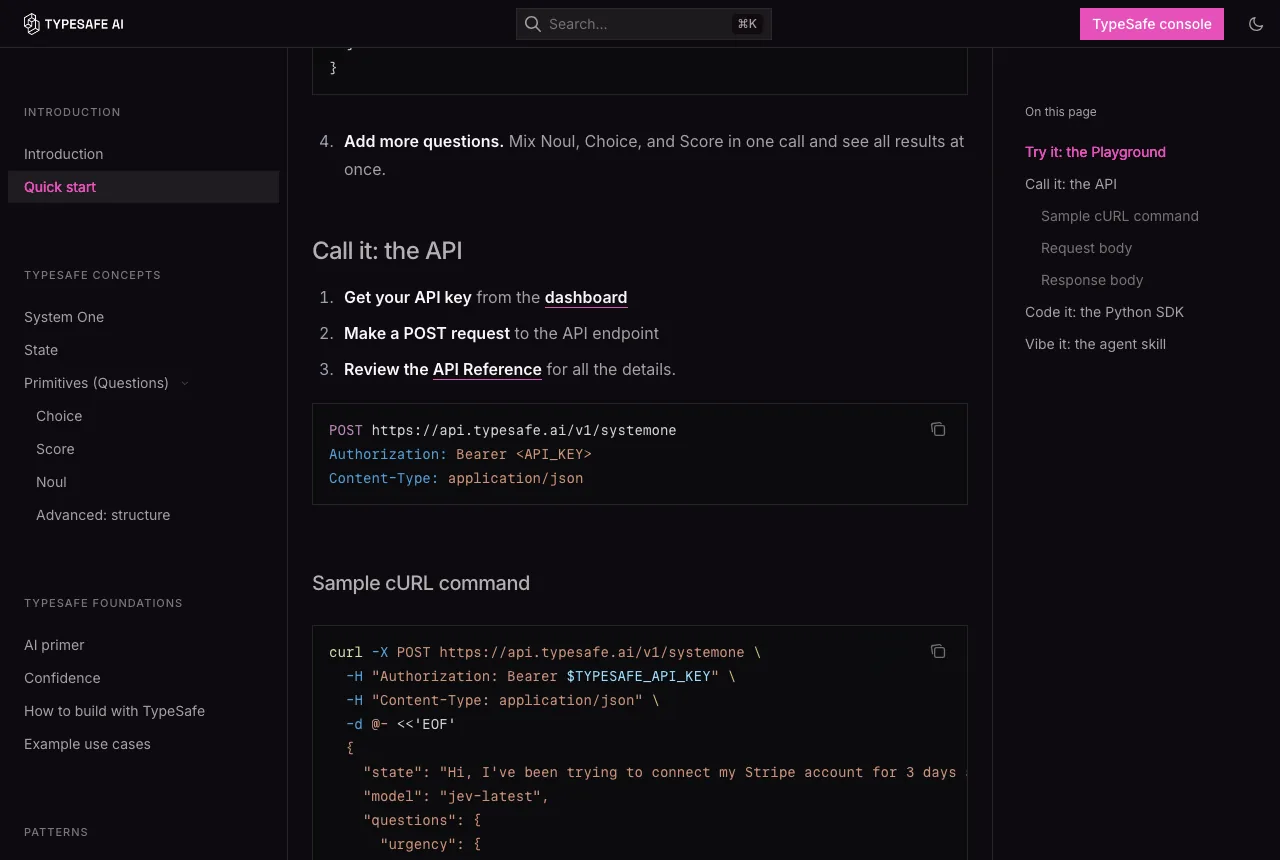This screenshot has width=1280, height=860.
Task: Open Advanced: structure page
Action: pyautogui.click(x=103, y=515)
